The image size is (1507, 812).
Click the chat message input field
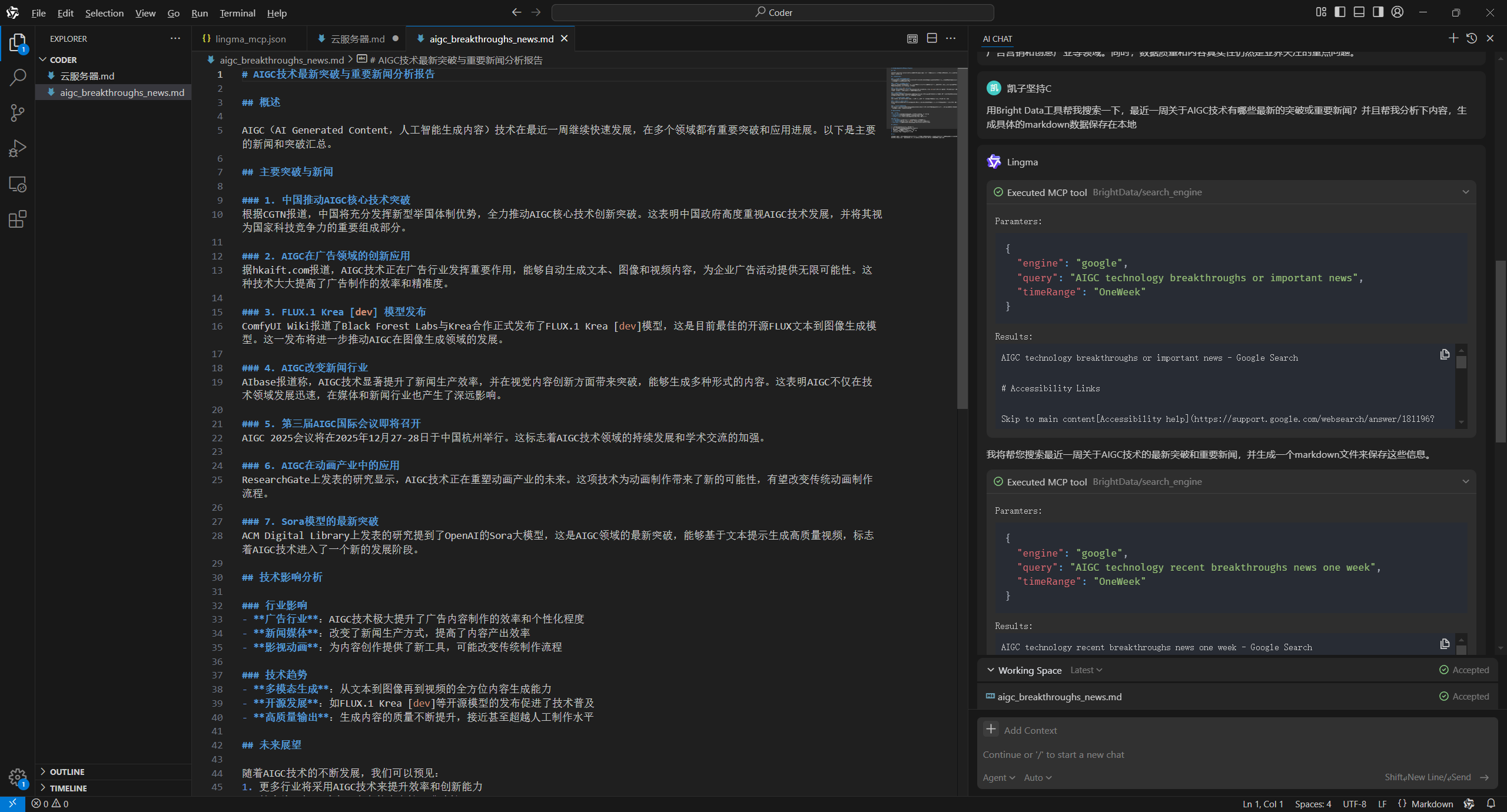click(x=1236, y=755)
